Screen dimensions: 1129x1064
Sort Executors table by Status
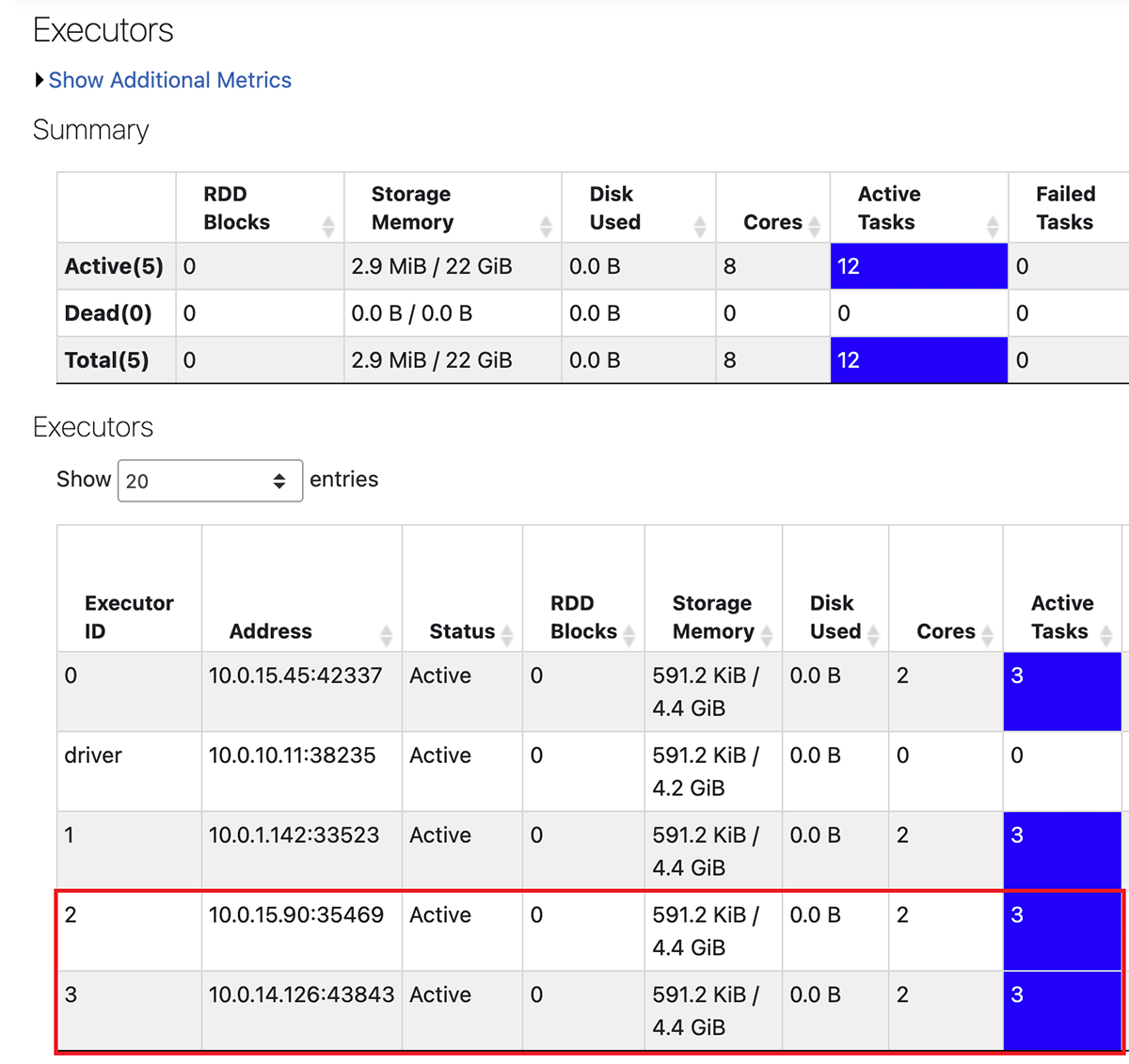point(507,635)
